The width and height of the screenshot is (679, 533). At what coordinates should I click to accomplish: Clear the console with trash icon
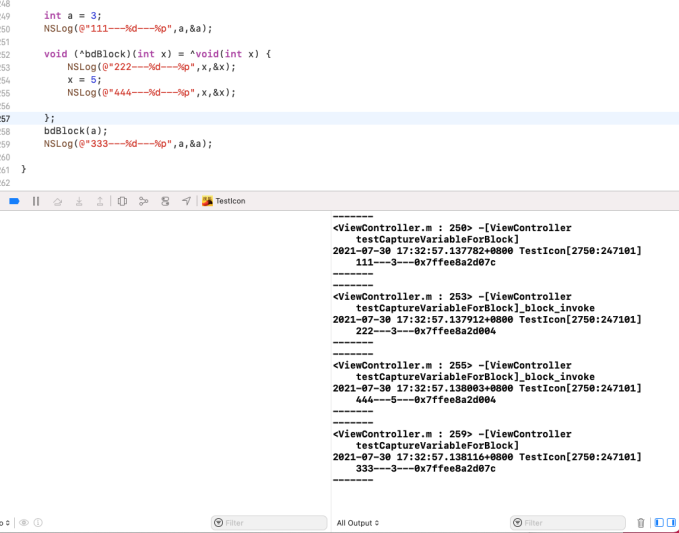[x=641, y=523]
